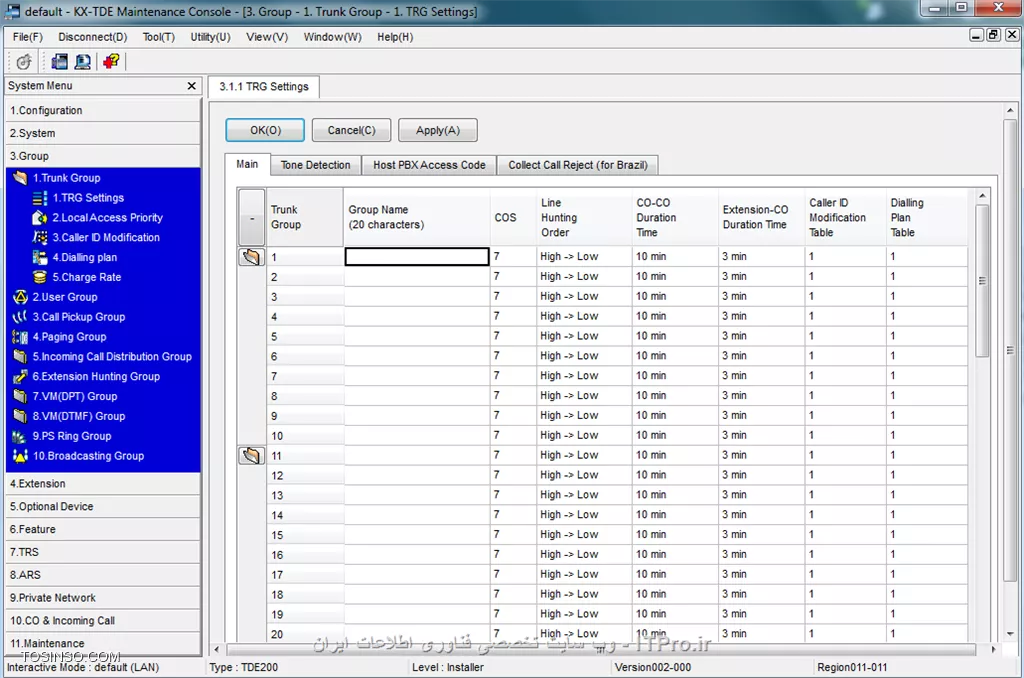Click the Call Pickup Group icon
The image size is (1024, 678).
pos(20,317)
